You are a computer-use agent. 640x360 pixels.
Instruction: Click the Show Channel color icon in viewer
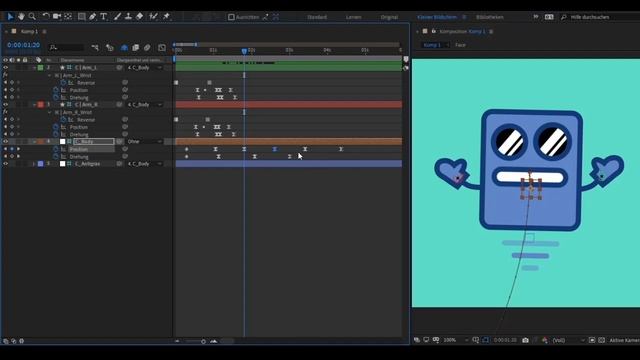pos(545,340)
